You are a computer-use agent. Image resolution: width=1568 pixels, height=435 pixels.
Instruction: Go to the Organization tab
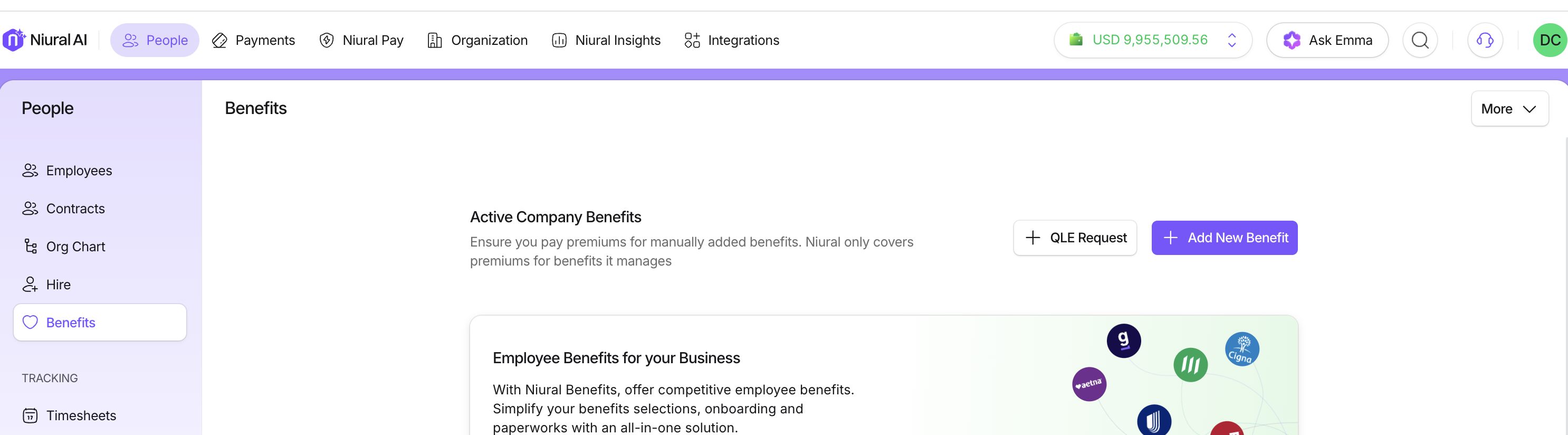point(477,40)
